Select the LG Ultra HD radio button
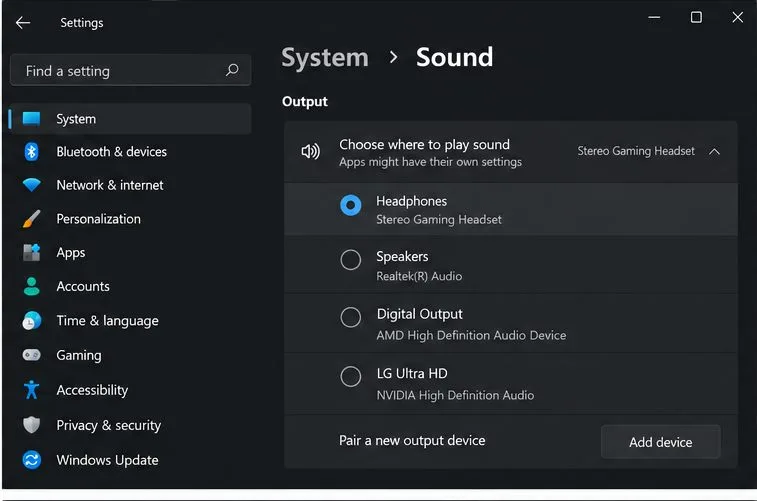 (350, 376)
